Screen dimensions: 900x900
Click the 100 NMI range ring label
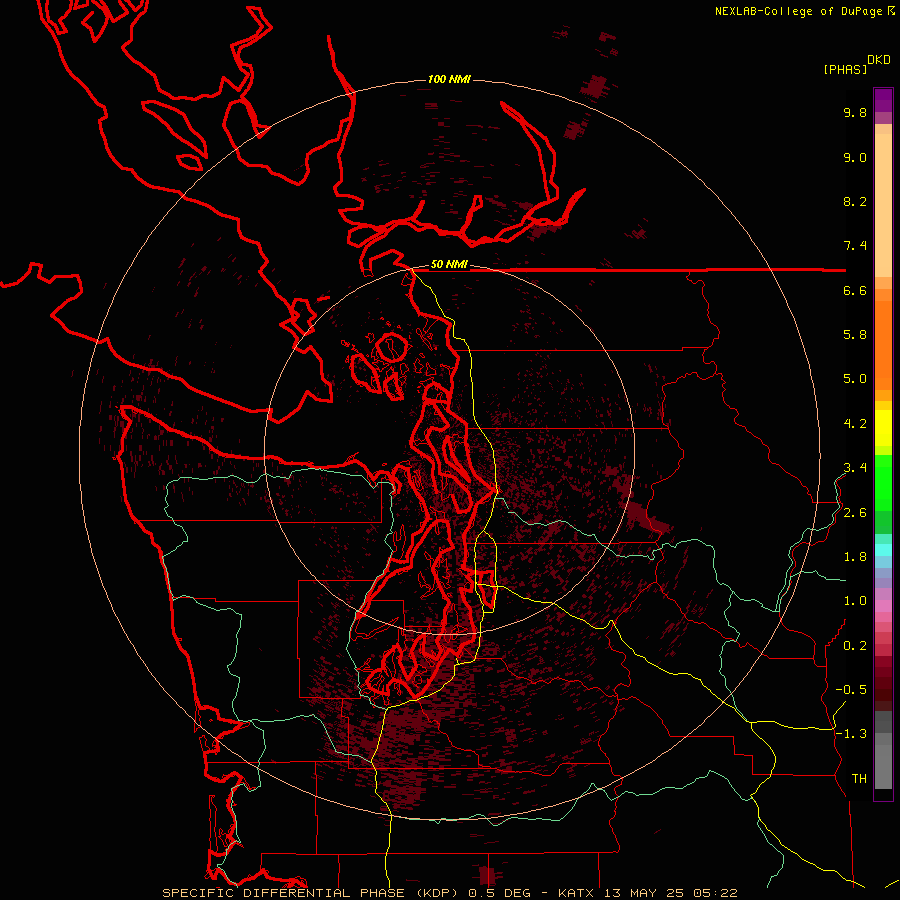pos(449,79)
